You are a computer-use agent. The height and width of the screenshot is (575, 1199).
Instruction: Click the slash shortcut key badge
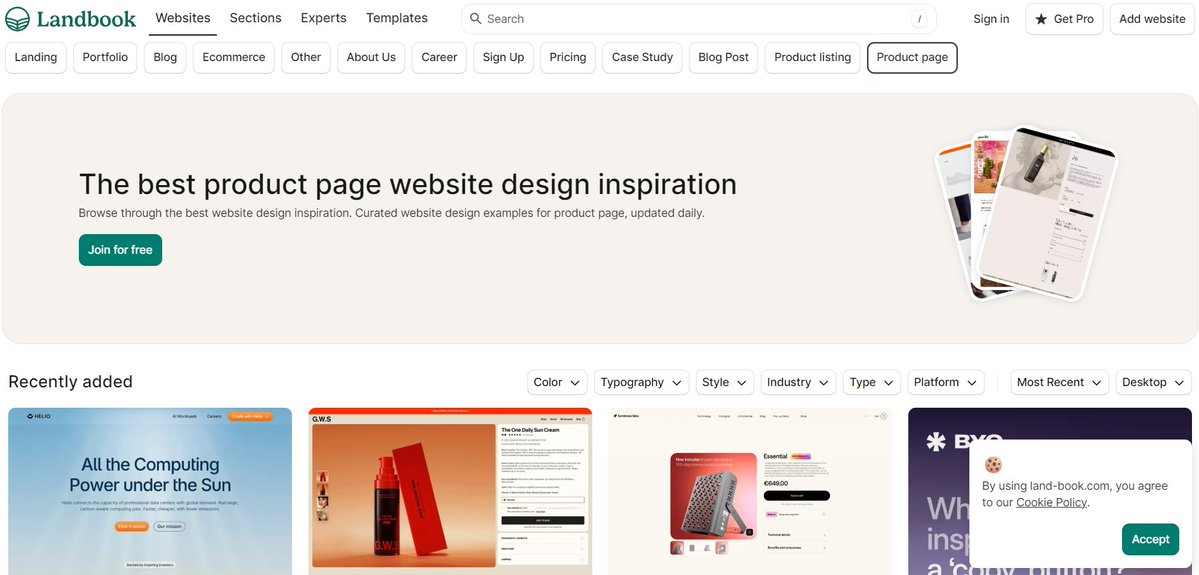(x=919, y=18)
